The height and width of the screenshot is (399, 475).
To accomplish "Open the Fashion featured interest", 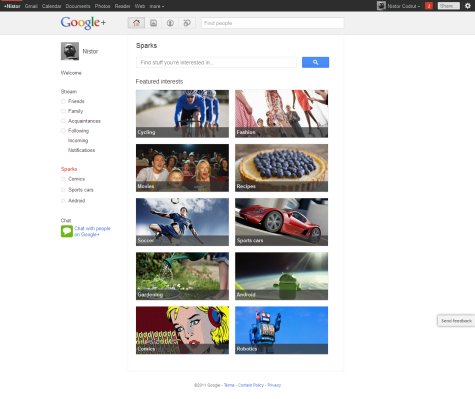I will point(281,114).
